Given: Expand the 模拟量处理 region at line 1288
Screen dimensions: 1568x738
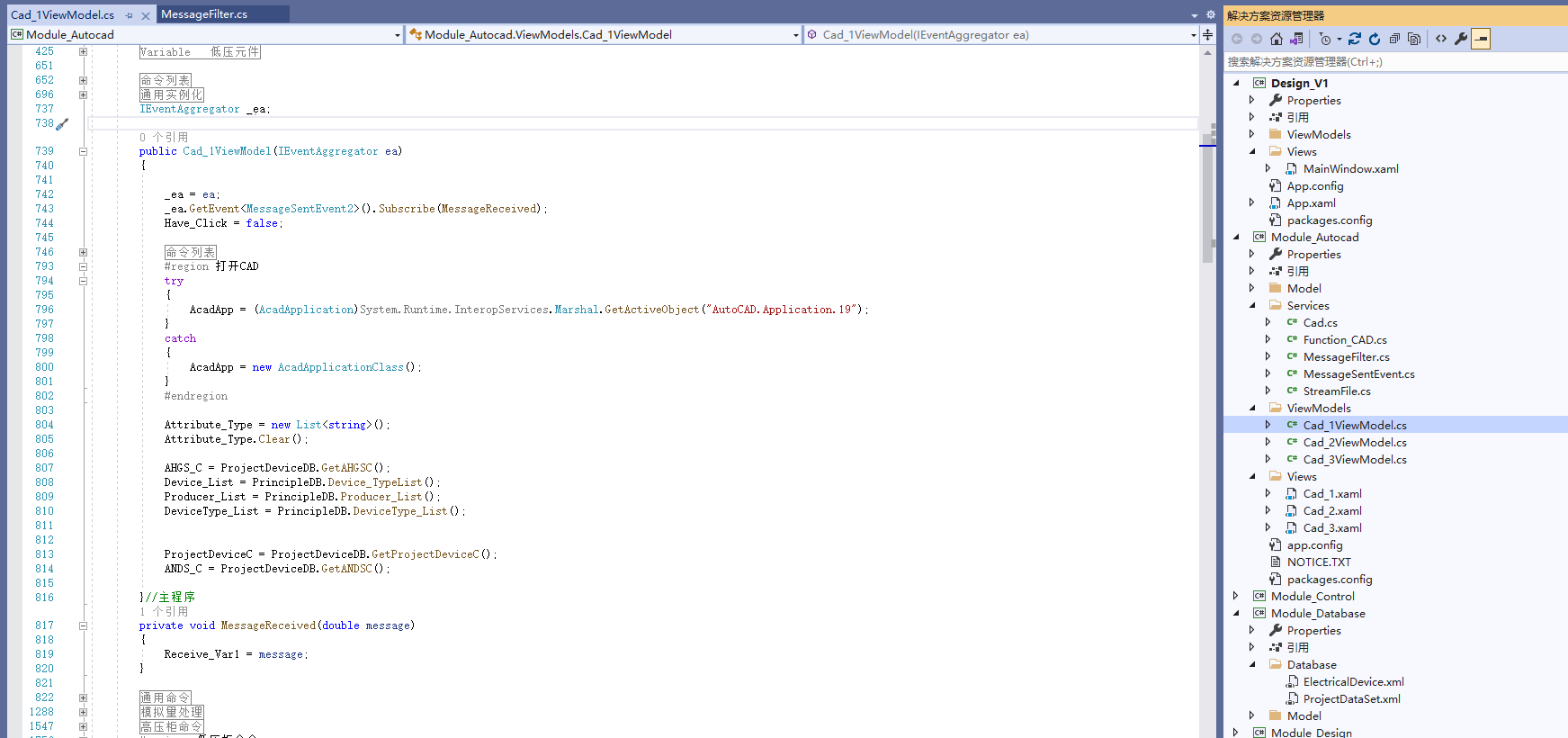Looking at the screenshot, I should pyautogui.click(x=83, y=712).
